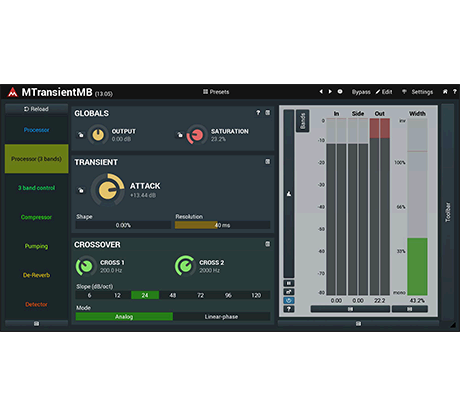Click the Cross 1 frequency knob
The height and width of the screenshot is (416, 460).
click(x=86, y=266)
